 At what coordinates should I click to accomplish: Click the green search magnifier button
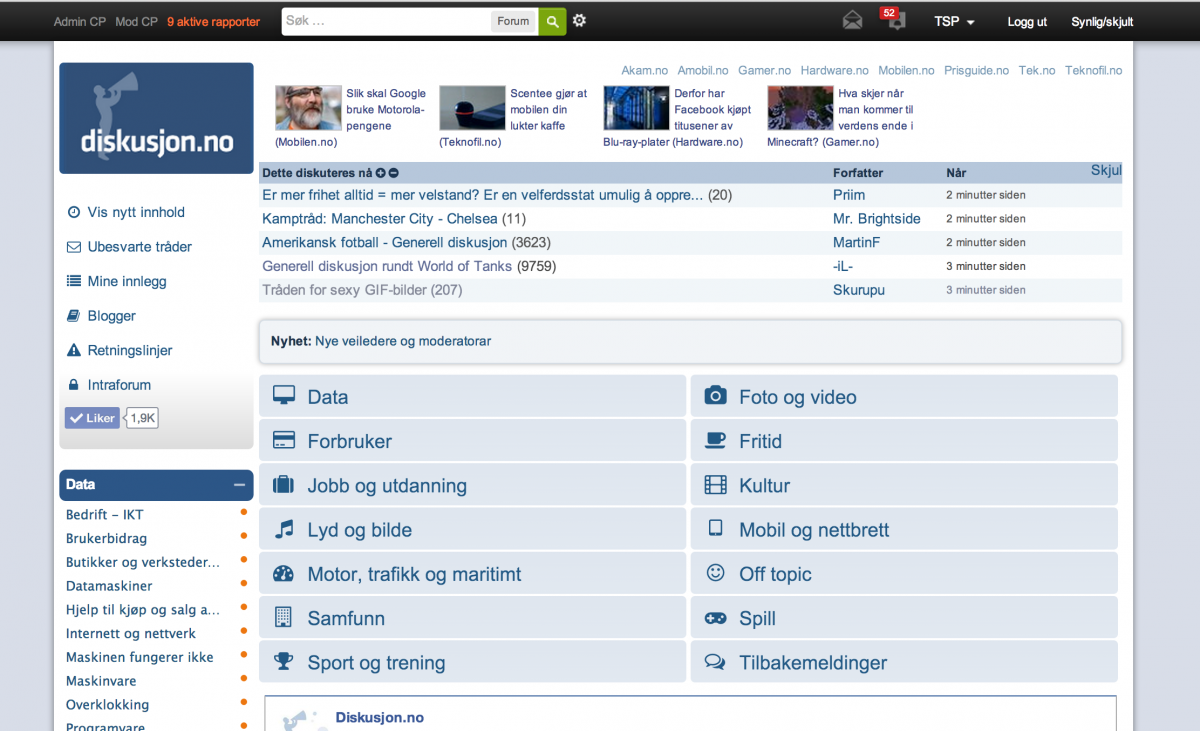[553, 21]
